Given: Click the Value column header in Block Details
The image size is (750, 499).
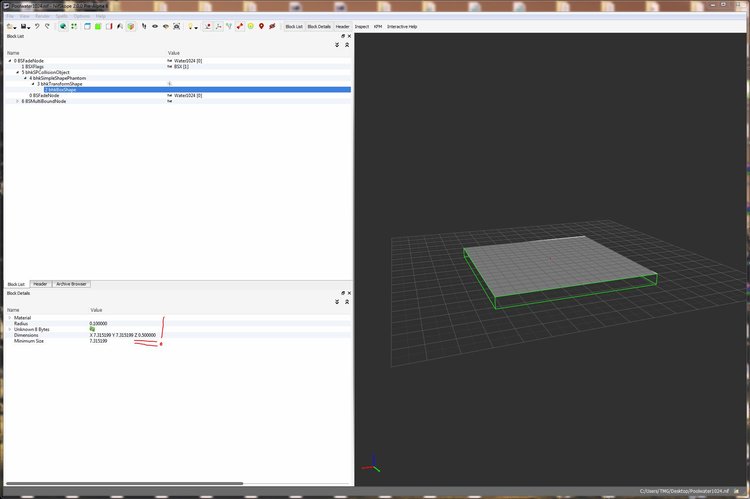Looking at the screenshot, I should [97, 310].
